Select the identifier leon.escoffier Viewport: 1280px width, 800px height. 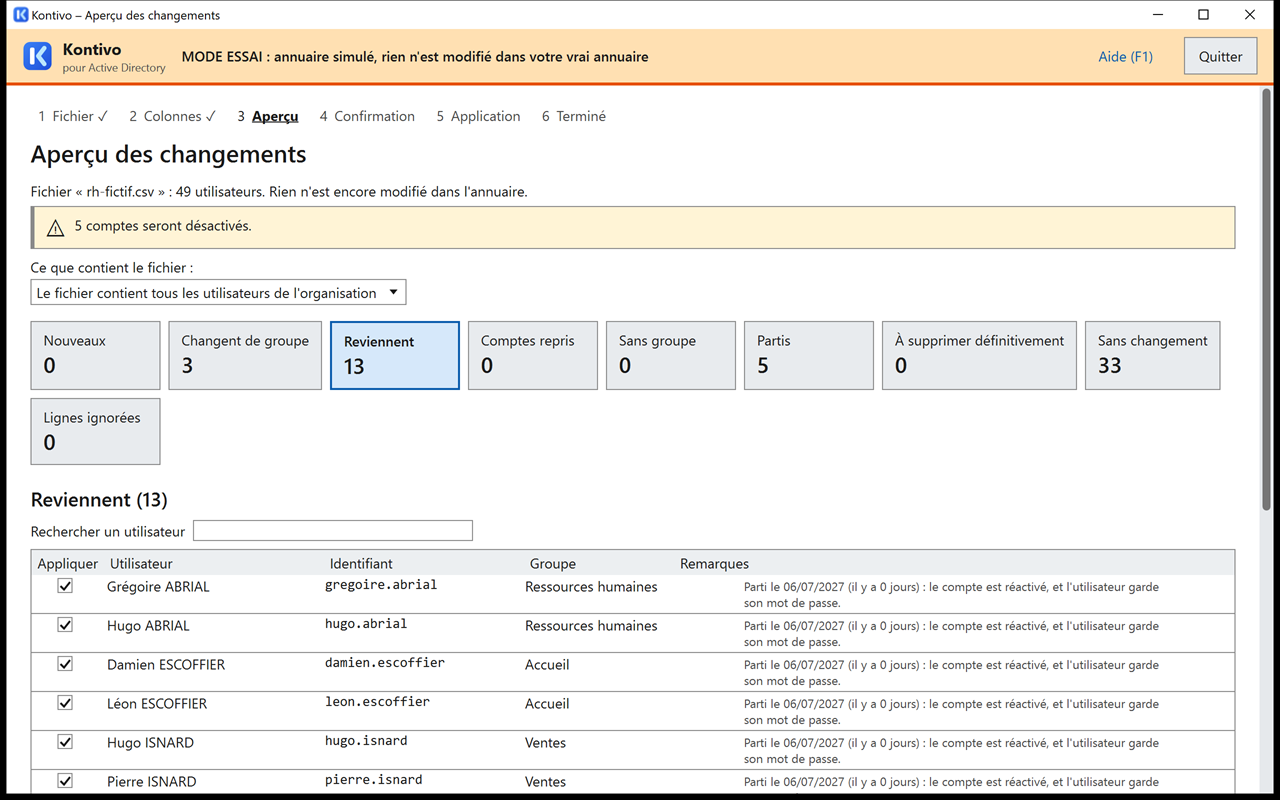pyautogui.click(x=377, y=702)
